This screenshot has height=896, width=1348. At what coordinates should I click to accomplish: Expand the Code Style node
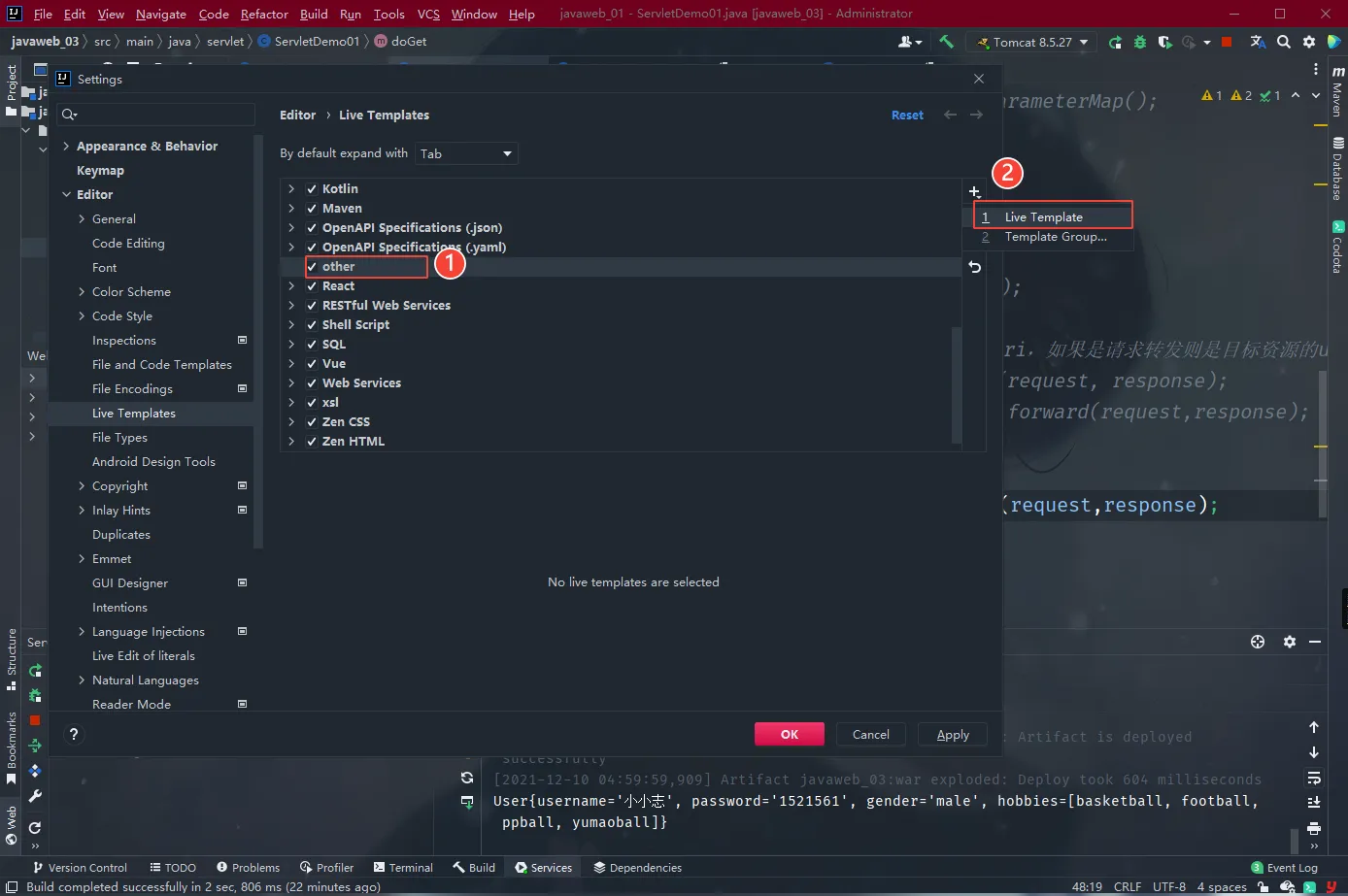82,316
